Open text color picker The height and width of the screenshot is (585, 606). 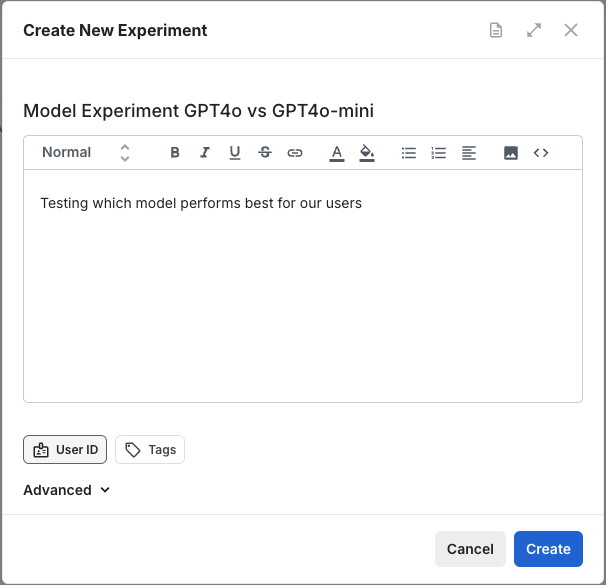(337, 153)
